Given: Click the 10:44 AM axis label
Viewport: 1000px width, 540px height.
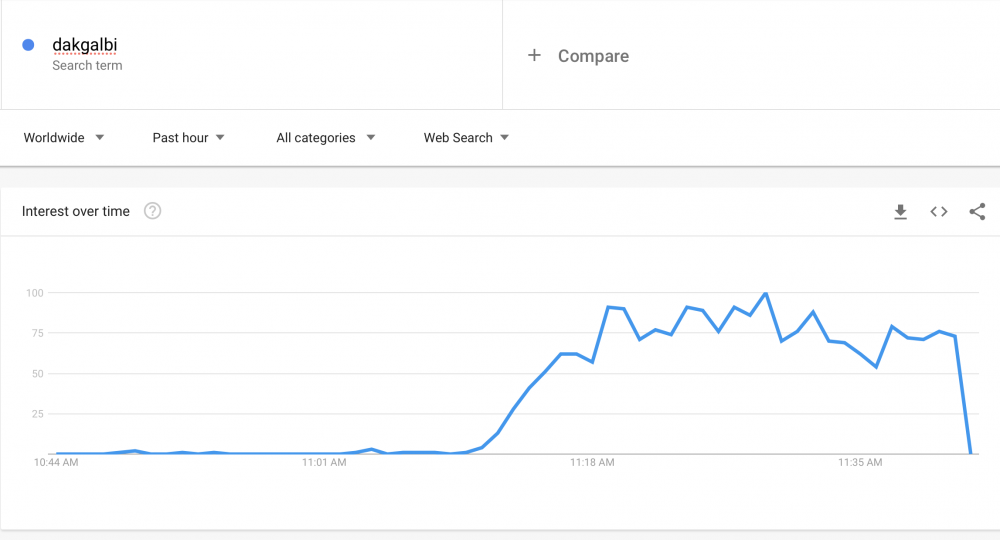Looking at the screenshot, I should pos(56,462).
